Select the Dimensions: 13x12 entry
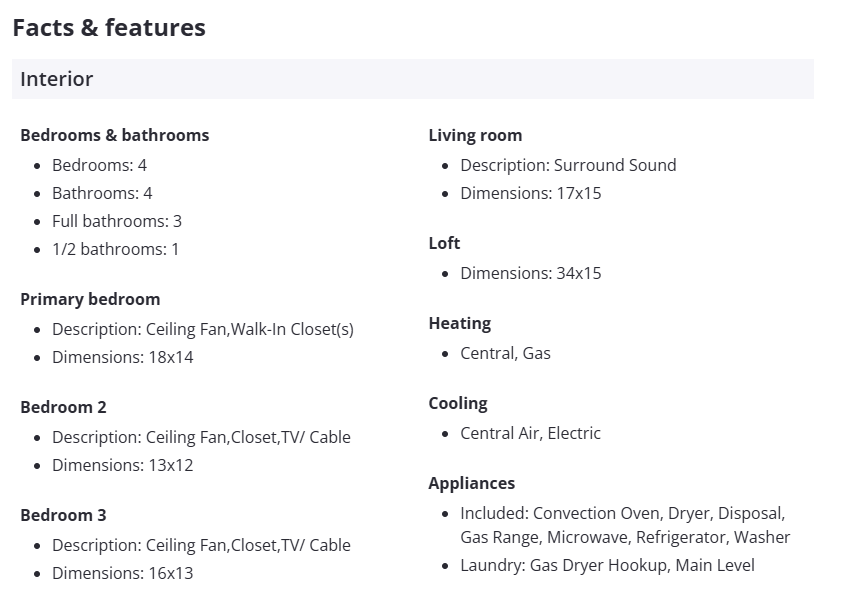Viewport: 855px width, 595px height. [123, 465]
